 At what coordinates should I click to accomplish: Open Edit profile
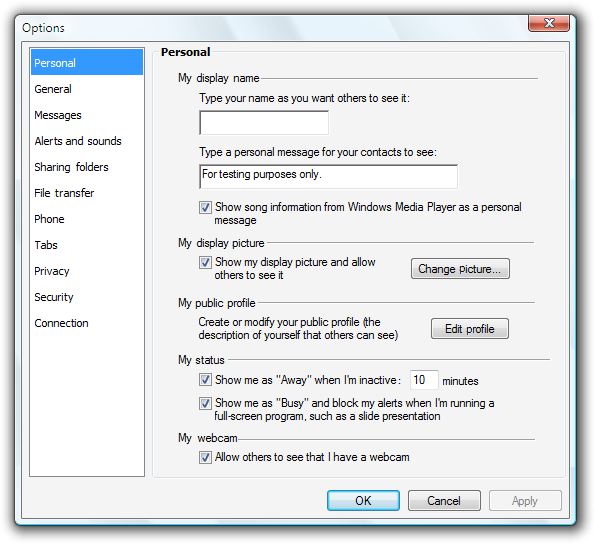(x=470, y=329)
